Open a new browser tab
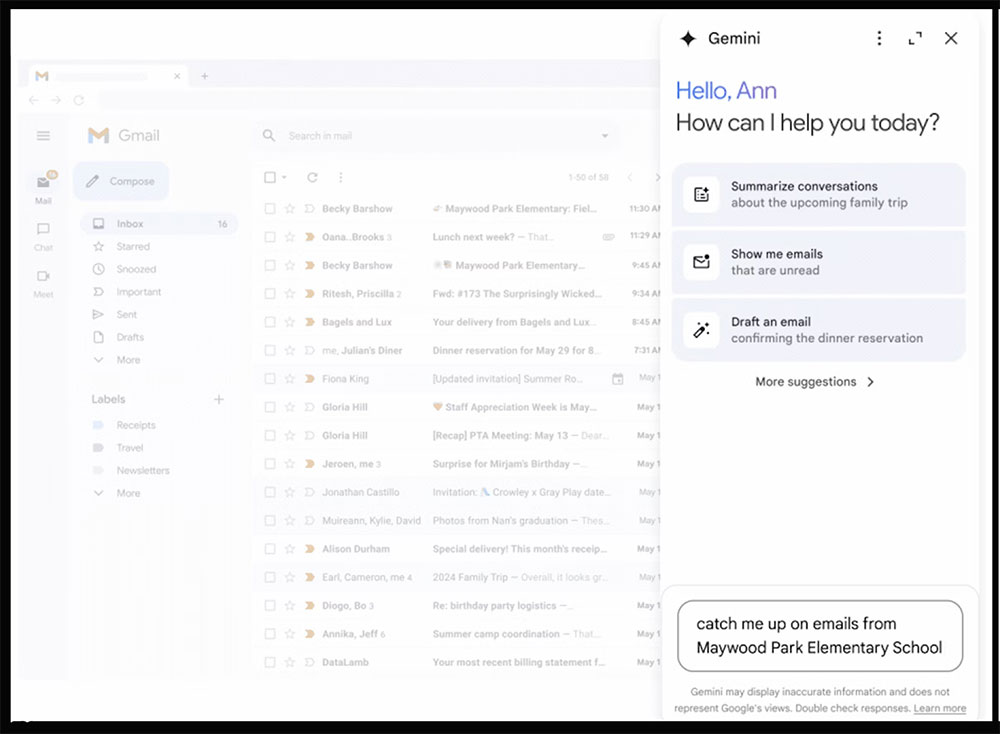Screen dimensions: 1000x734 pos(205,76)
